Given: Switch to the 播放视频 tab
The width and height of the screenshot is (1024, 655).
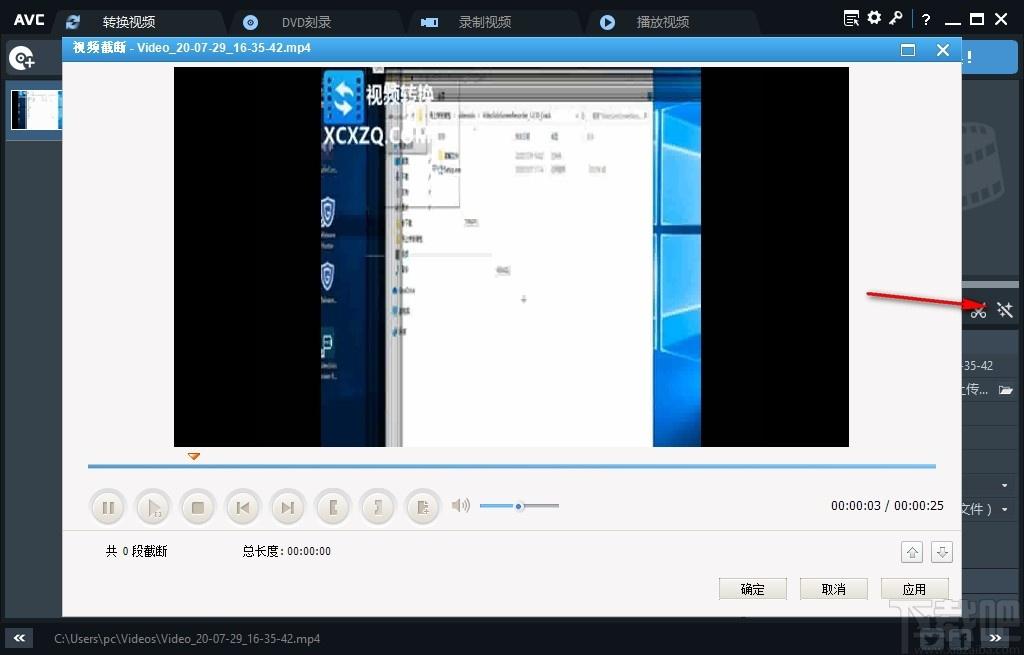Looking at the screenshot, I should coord(663,22).
